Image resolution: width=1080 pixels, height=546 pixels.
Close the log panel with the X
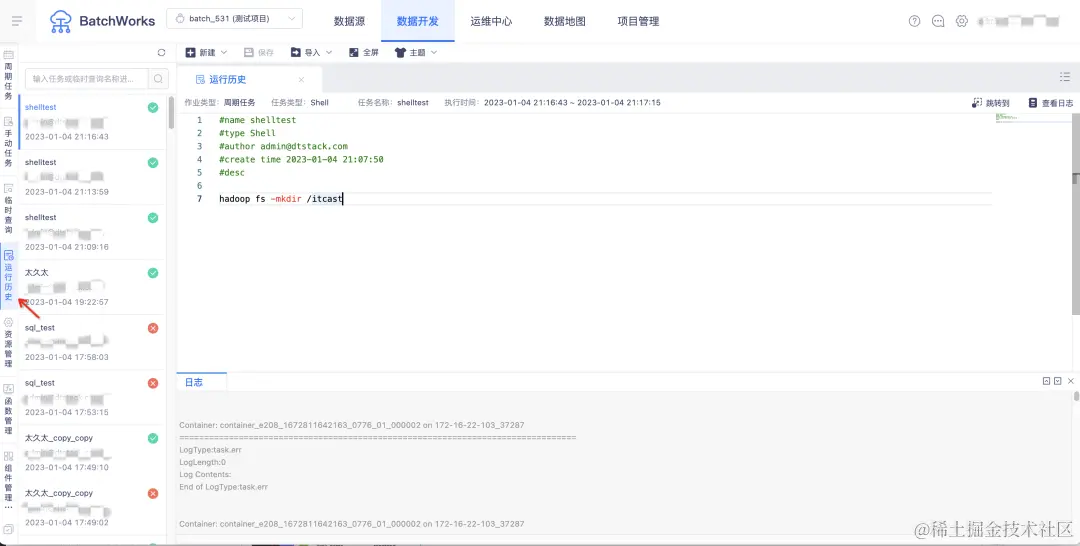[1070, 381]
